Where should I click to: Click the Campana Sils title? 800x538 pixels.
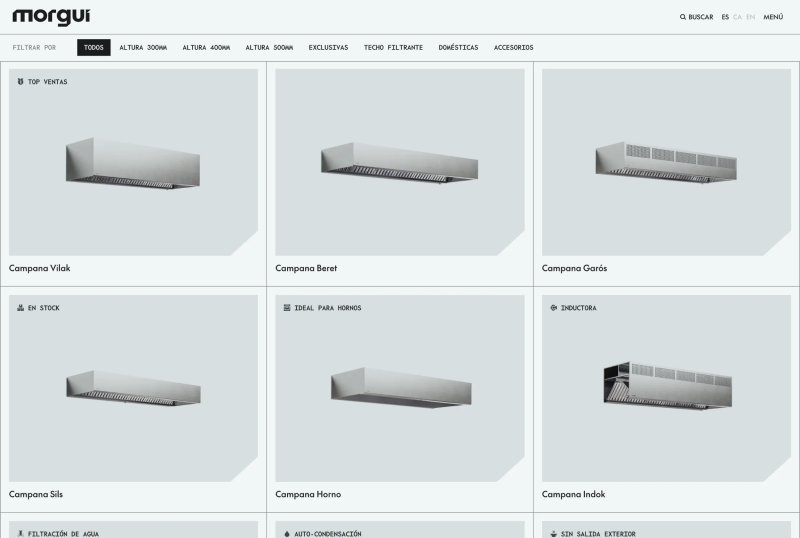[36, 494]
